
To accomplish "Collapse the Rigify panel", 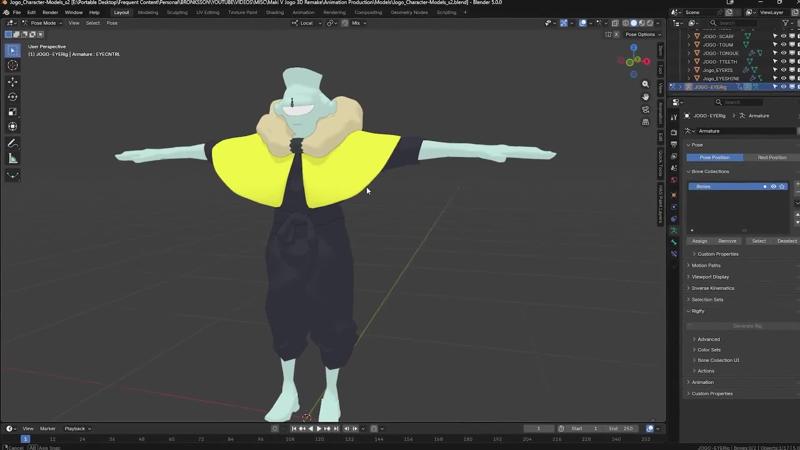I will 697,311.
